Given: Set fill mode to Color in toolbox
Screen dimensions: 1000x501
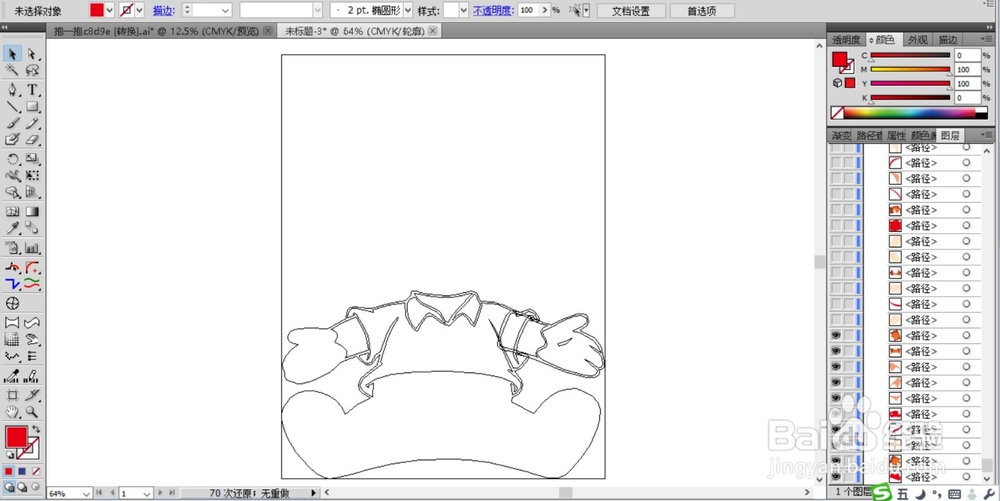Looking at the screenshot, I should tap(9, 471).
